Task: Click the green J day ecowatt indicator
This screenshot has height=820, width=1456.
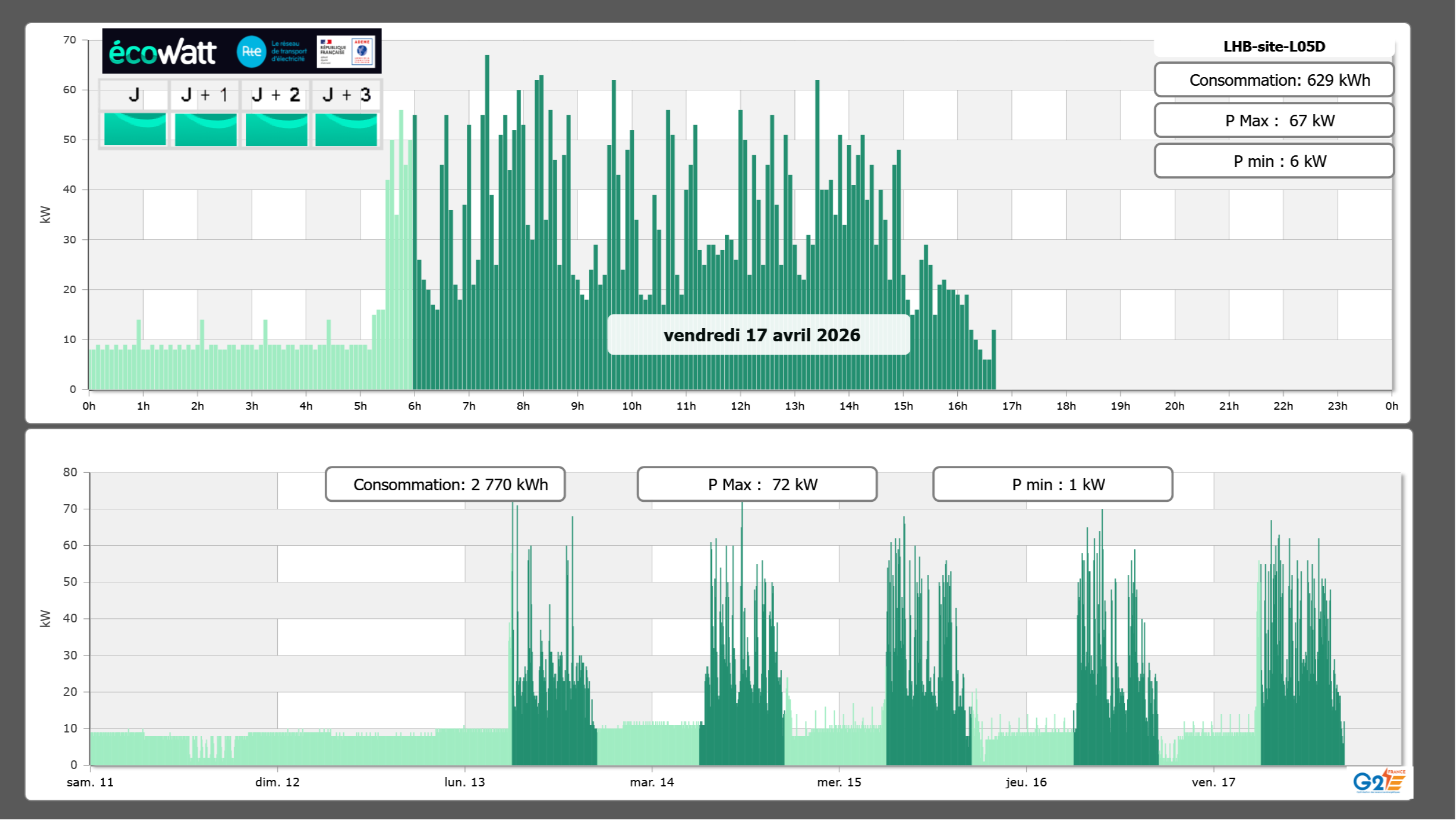Action: 135,129
